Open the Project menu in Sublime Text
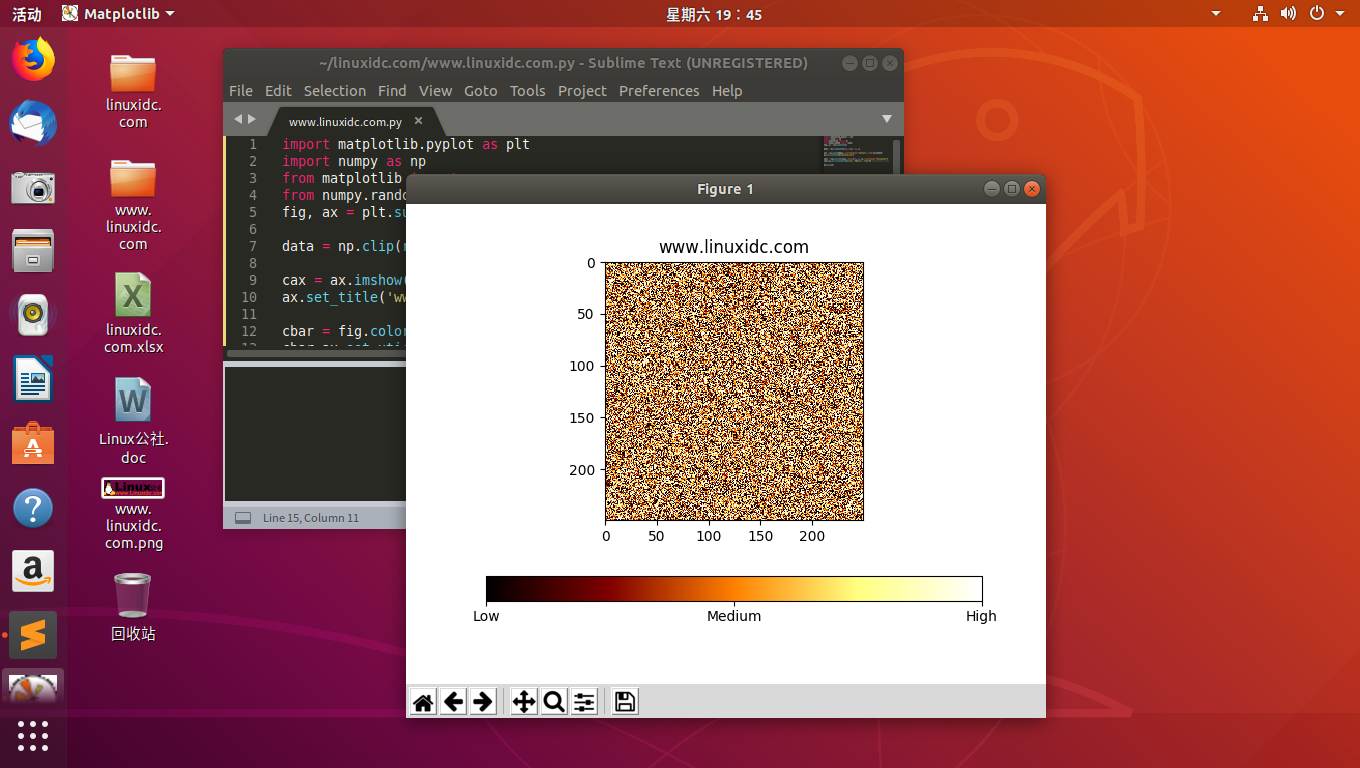The width and height of the screenshot is (1360, 768). pos(582,91)
